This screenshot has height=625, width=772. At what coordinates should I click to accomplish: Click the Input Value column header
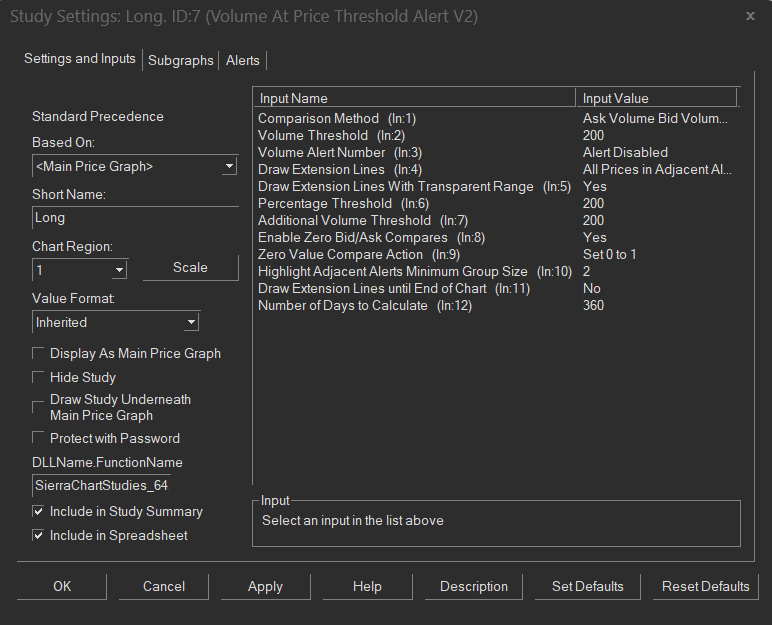click(655, 98)
